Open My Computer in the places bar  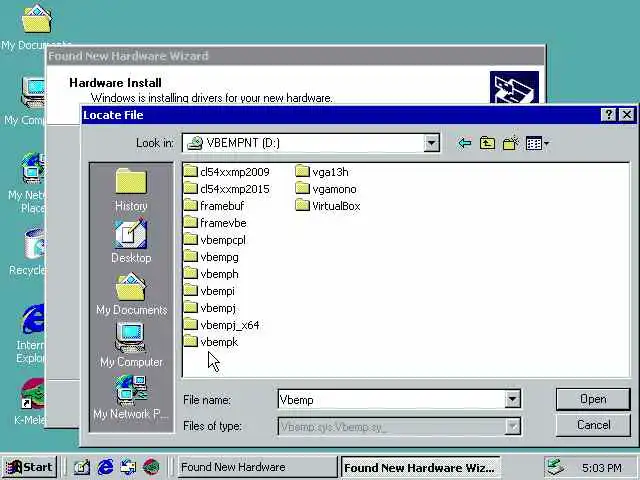click(131, 345)
